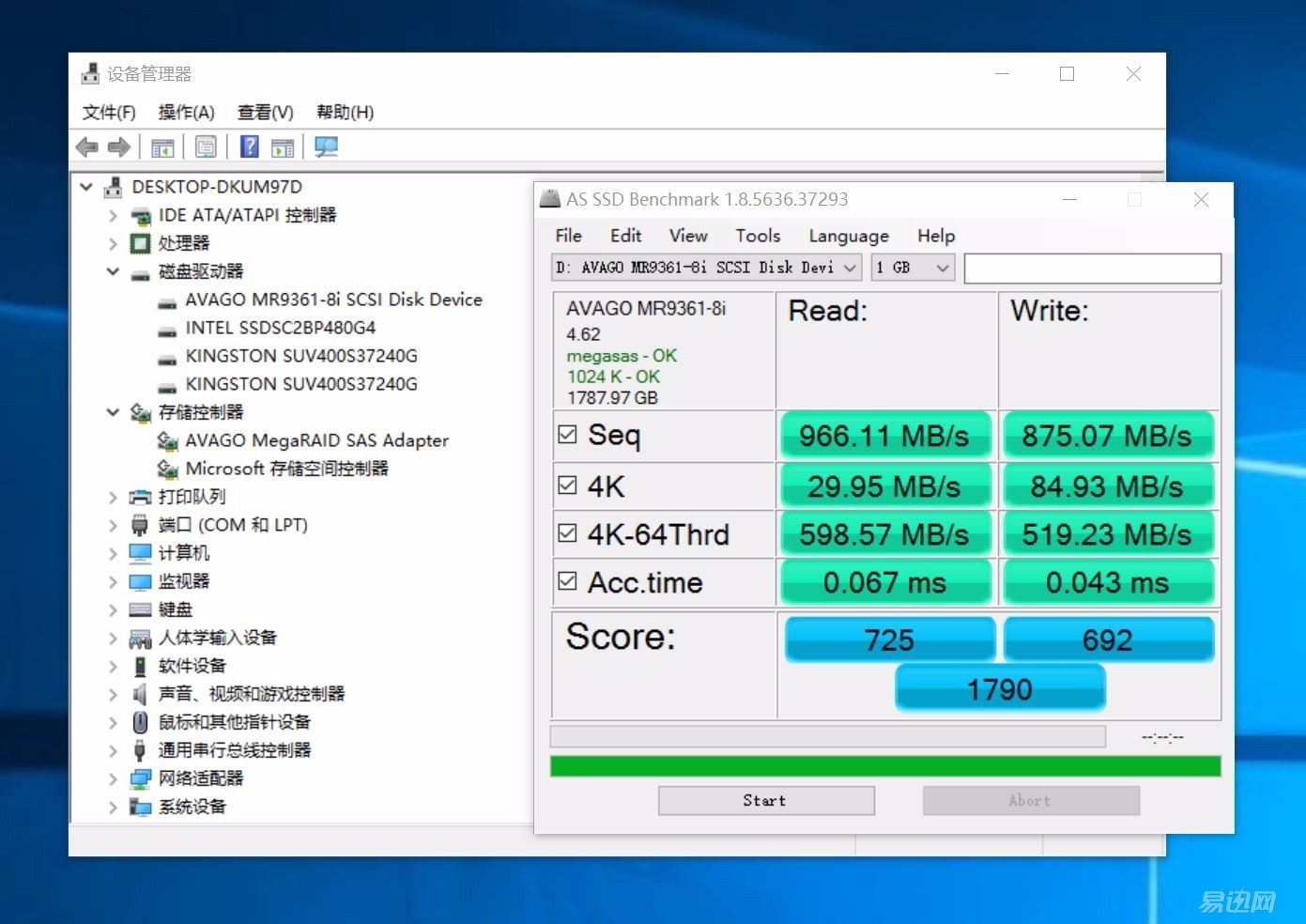This screenshot has height=924, width=1306.
Task: Click the empty text field beside size dropdown
Action: coord(1092,269)
